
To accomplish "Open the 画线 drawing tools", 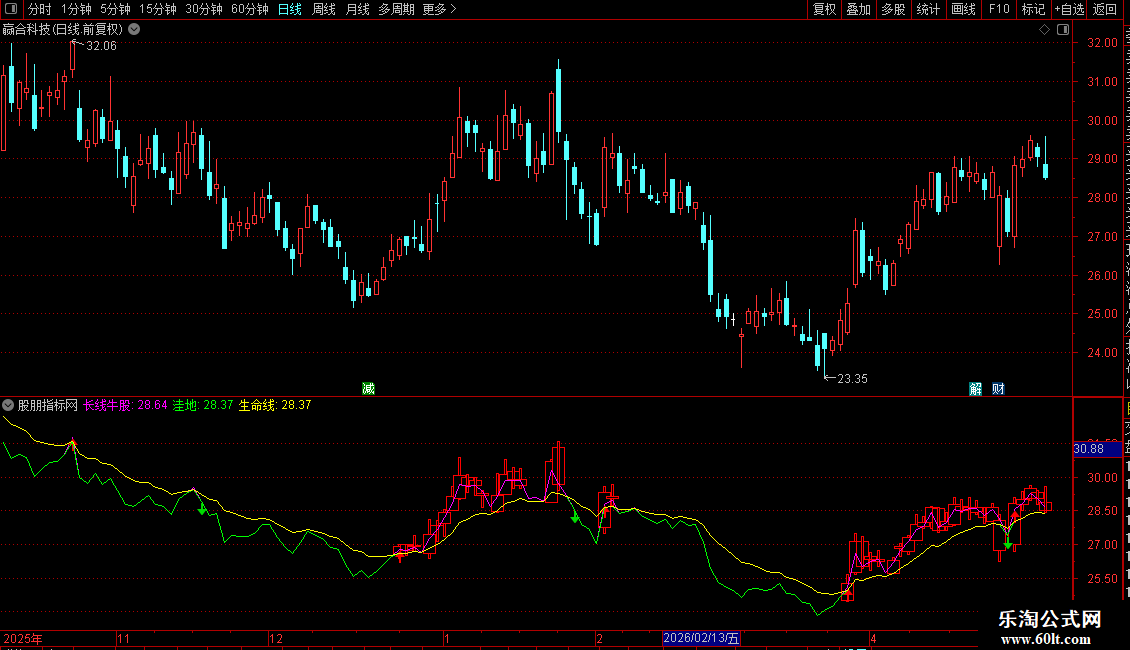I will (x=964, y=9).
